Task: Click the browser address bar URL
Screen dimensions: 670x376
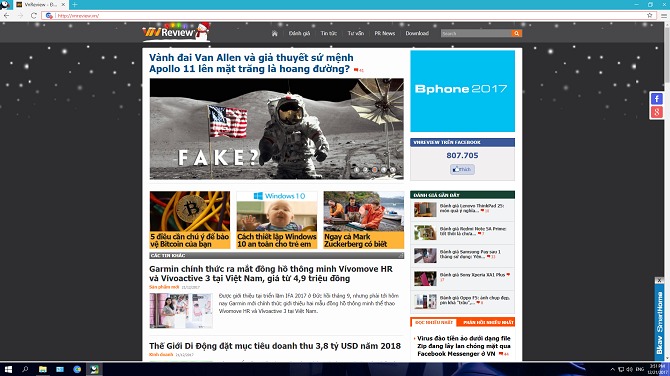Action: tap(78, 15)
